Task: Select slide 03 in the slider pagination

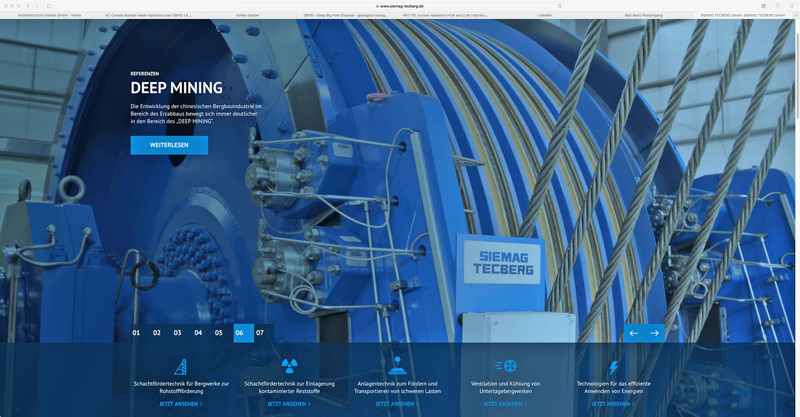Action: click(x=177, y=332)
